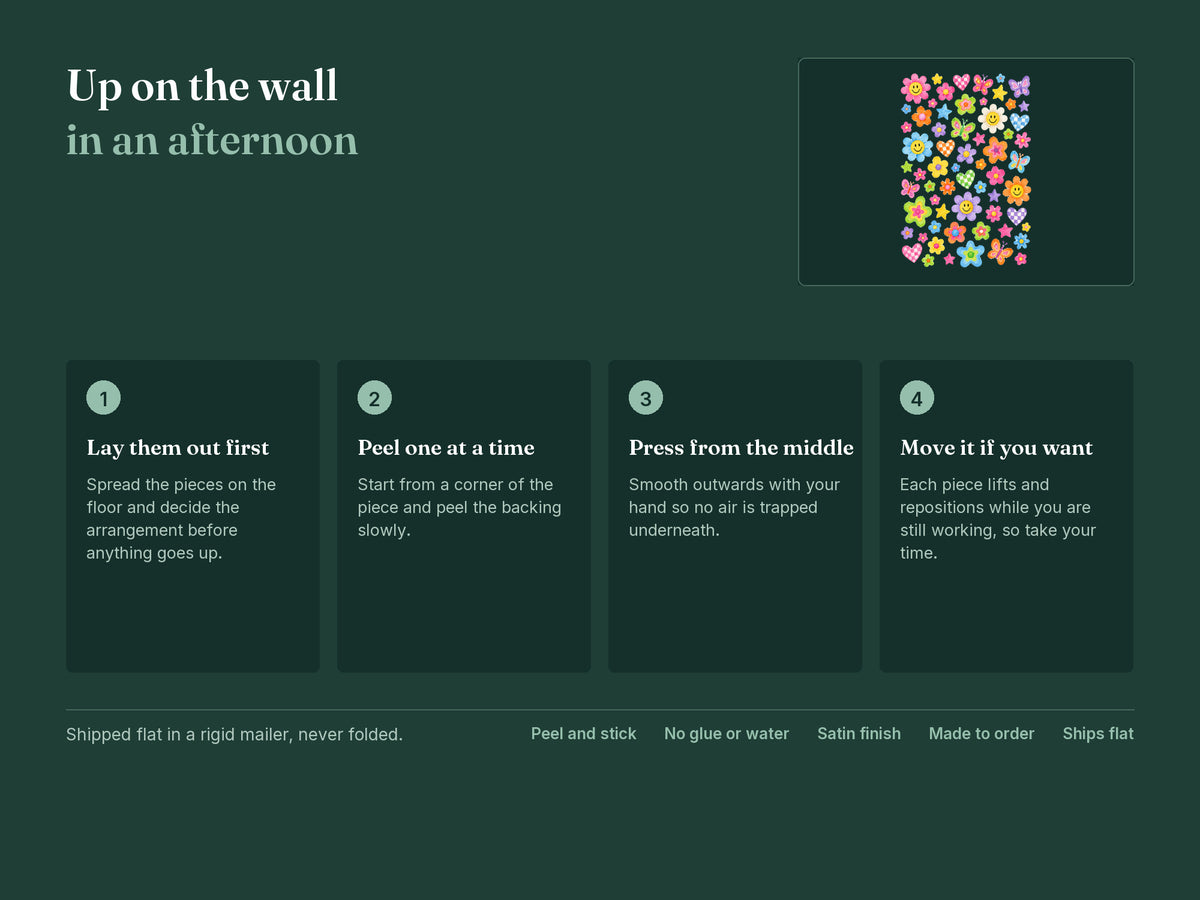1200x900 pixels.
Task: Click the 'Smooth outwards with your hand' description
Action: pyautogui.click(x=734, y=508)
